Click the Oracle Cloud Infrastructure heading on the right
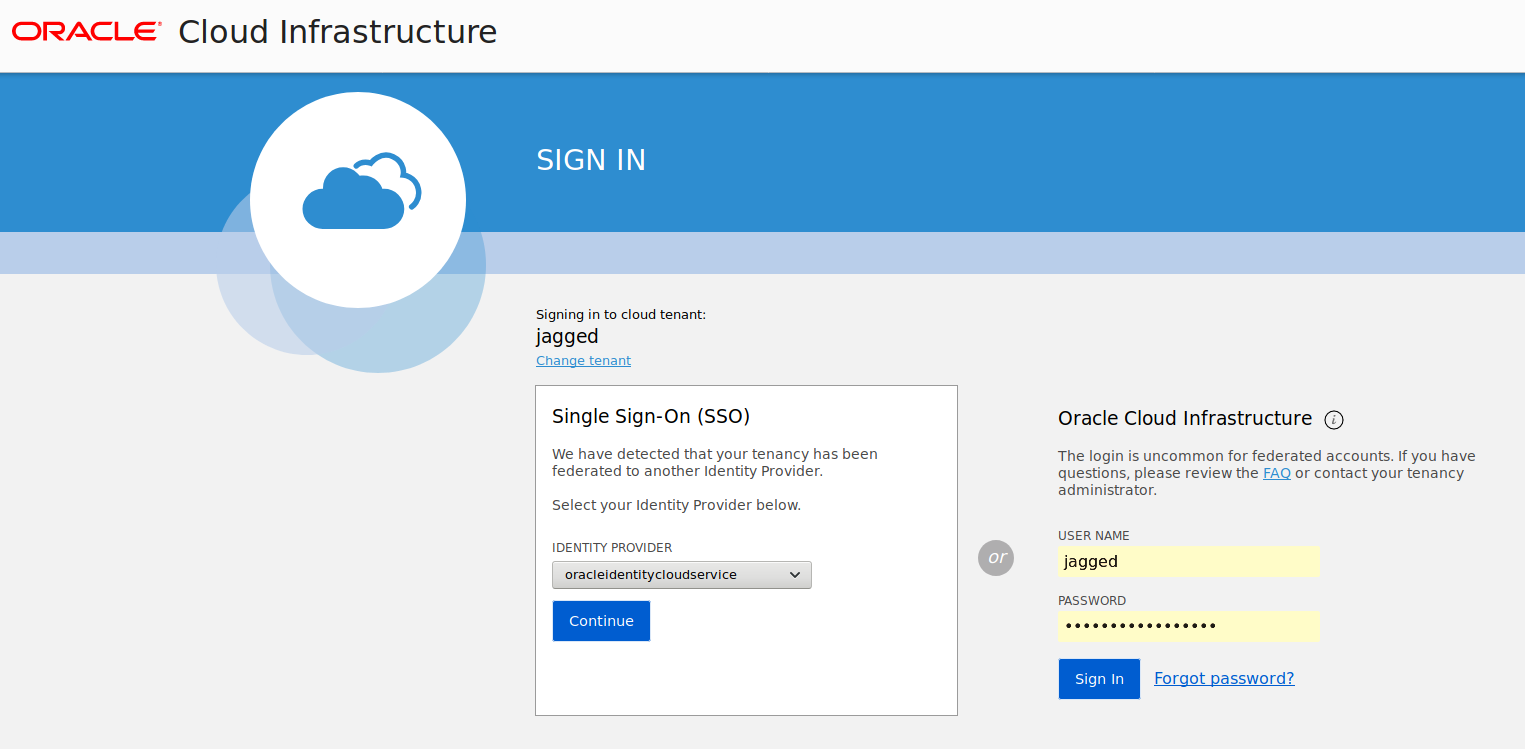The width and height of the screenshot is (1525, 749). pyautogui.click(x=1185, y=418)
